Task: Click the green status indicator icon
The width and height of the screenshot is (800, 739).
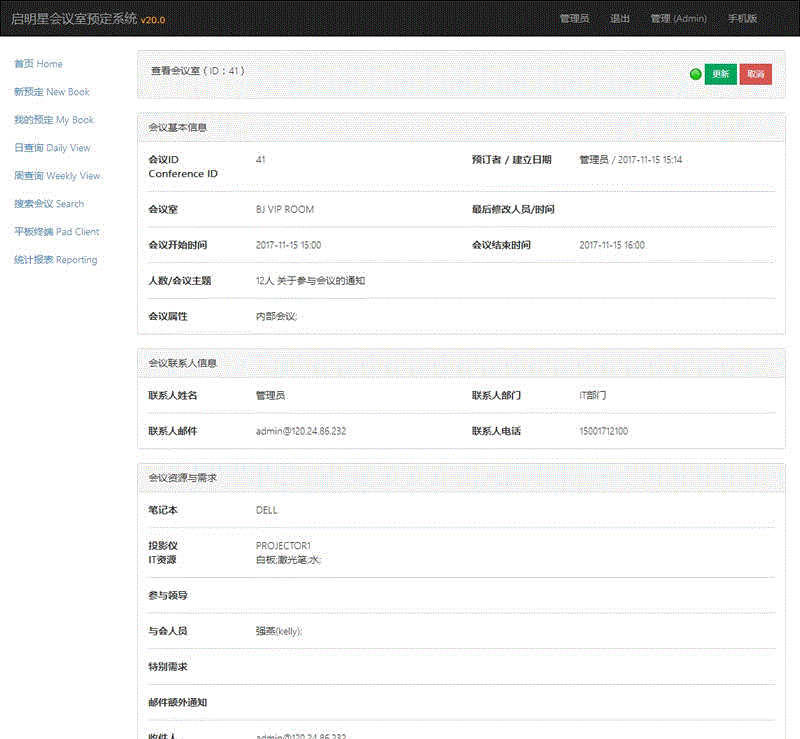Action: coord(695,75)
